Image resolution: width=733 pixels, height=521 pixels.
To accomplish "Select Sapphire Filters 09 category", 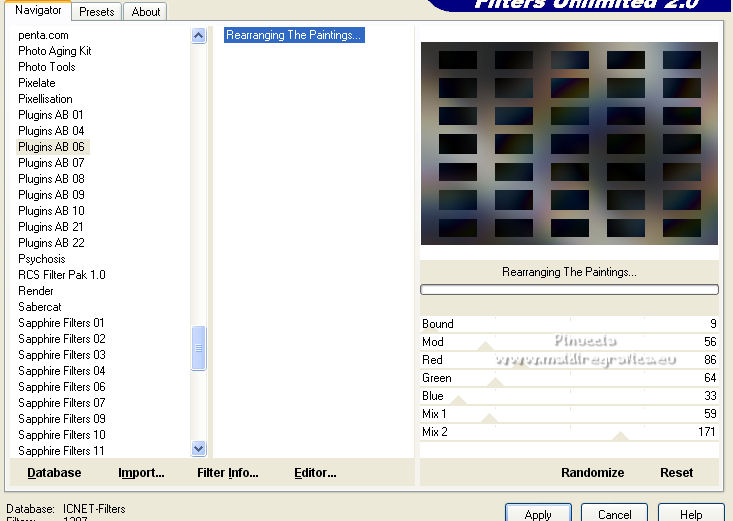I will [x=62, y=419].
